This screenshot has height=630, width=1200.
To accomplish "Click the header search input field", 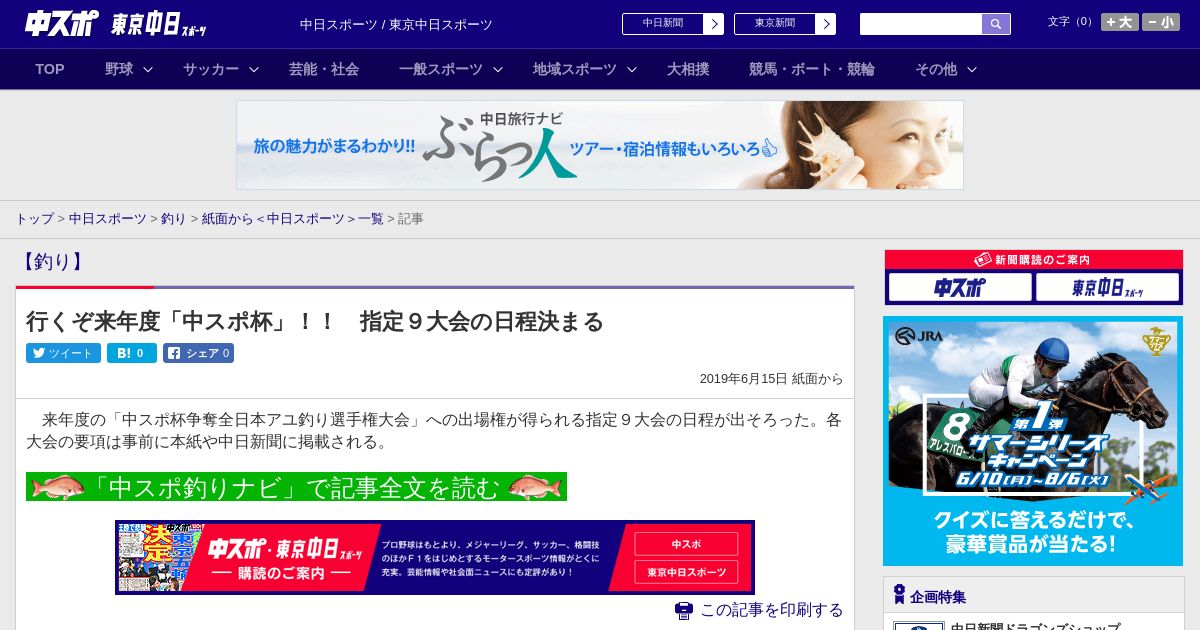I will [x=921, y=24].
